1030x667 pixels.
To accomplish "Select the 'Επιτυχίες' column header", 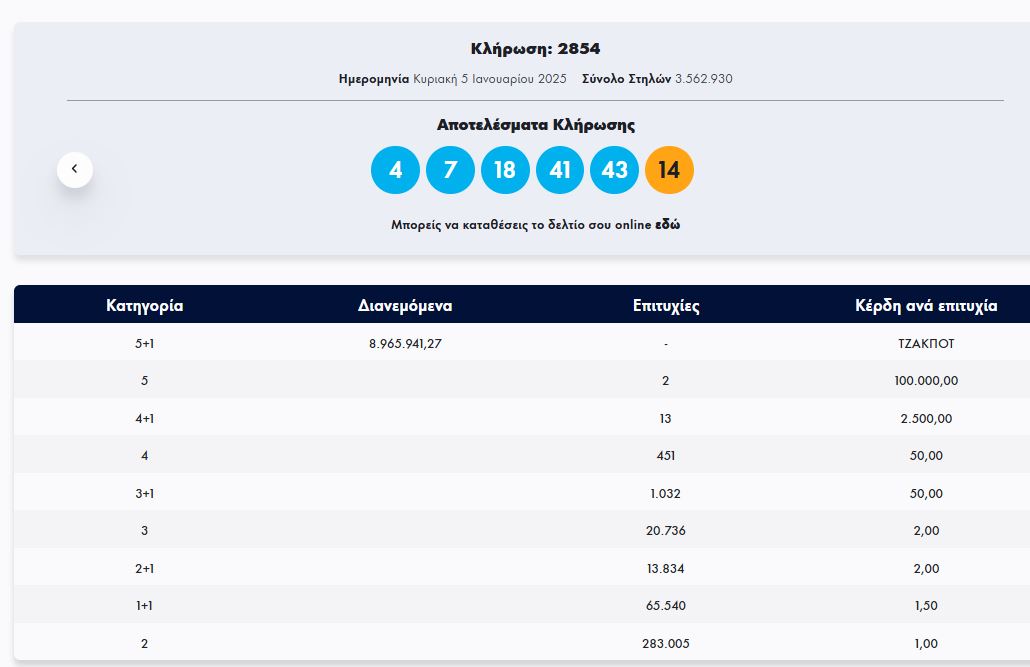I will click(666, 306).
